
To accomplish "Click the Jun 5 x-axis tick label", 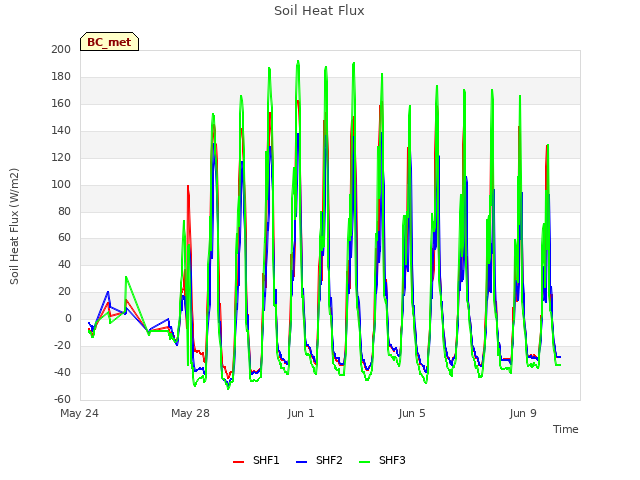I will tap(412, 413).
